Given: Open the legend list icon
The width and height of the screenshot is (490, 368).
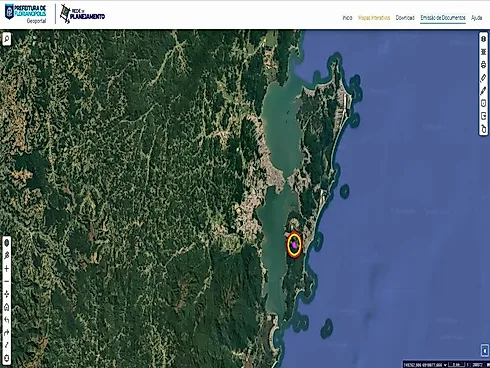Looking at the screenshot, I should point(483,52).
